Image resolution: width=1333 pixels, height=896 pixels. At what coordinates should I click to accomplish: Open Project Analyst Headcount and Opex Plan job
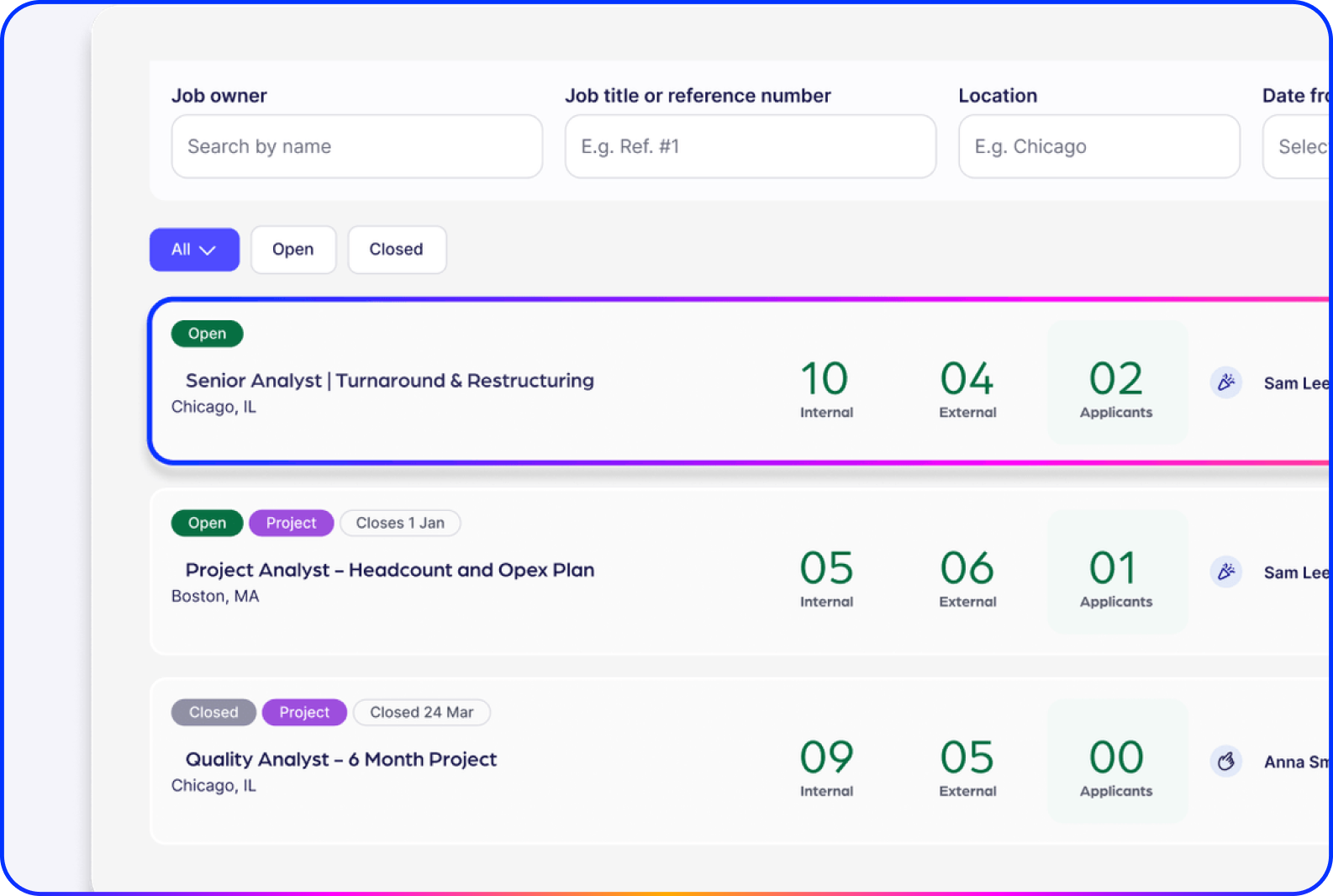pyautogui.click(x=389, y=570)
